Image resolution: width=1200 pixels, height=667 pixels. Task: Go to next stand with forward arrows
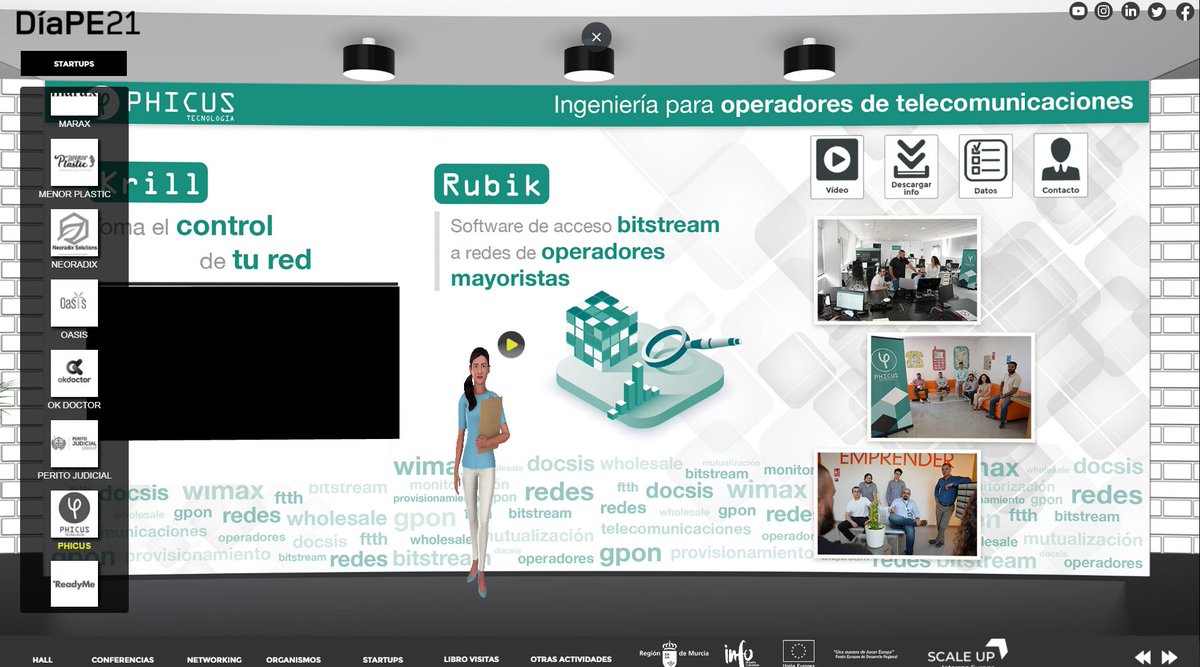tap(1168, 657)
